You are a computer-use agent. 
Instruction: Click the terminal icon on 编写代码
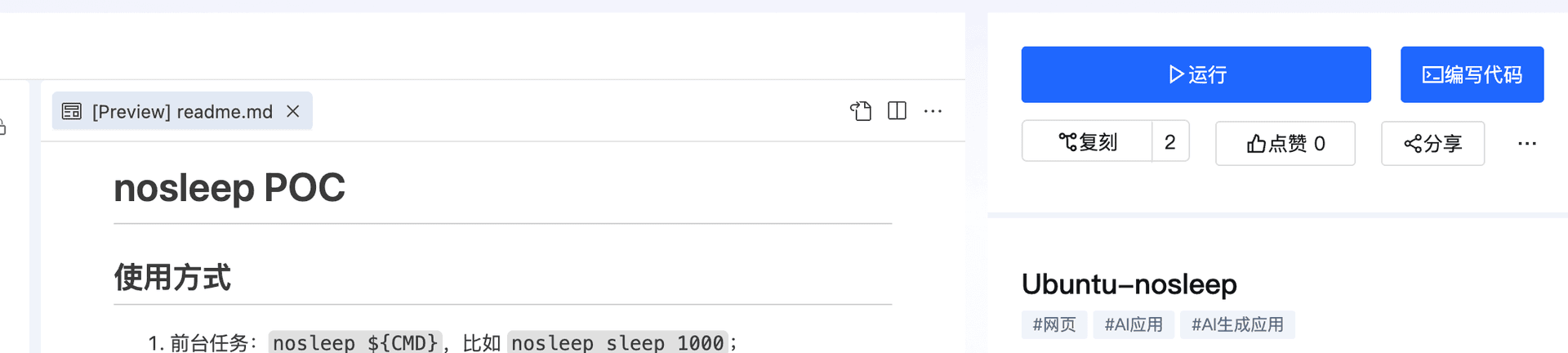tap(1432, 75)
